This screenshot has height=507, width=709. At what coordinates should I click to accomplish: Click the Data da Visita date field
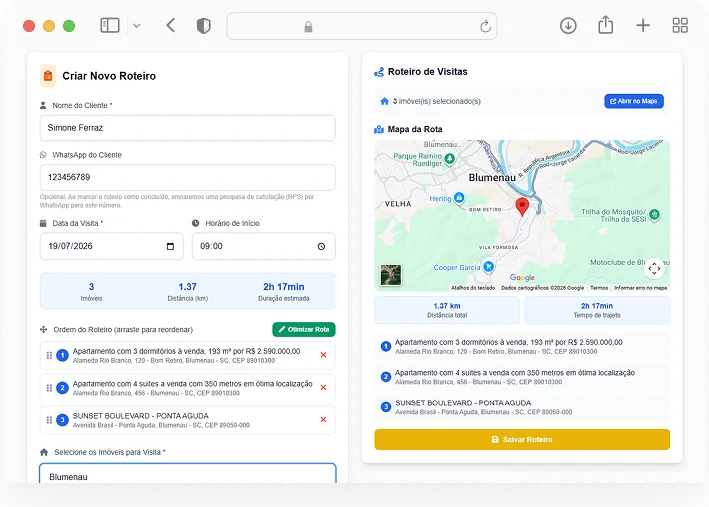[x=112, y=246]
